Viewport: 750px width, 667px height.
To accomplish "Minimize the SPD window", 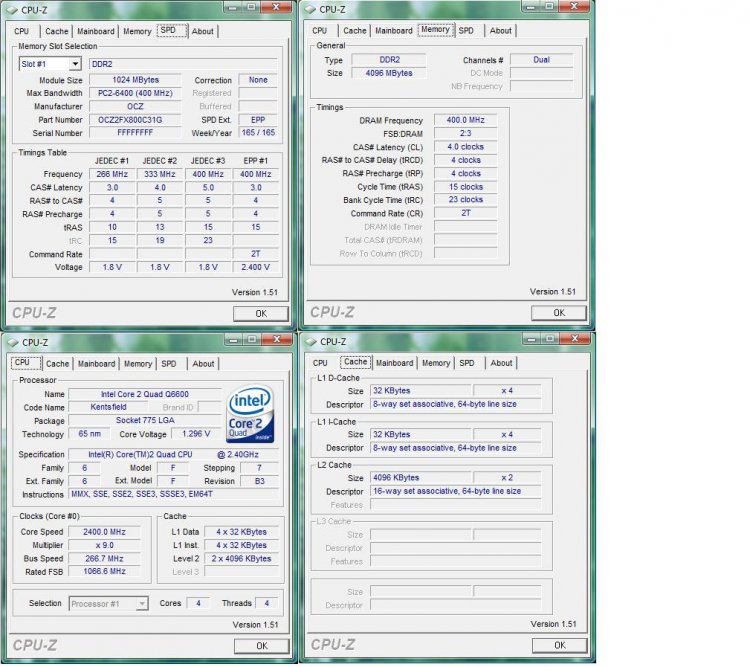I will click(x=232, y=7).
